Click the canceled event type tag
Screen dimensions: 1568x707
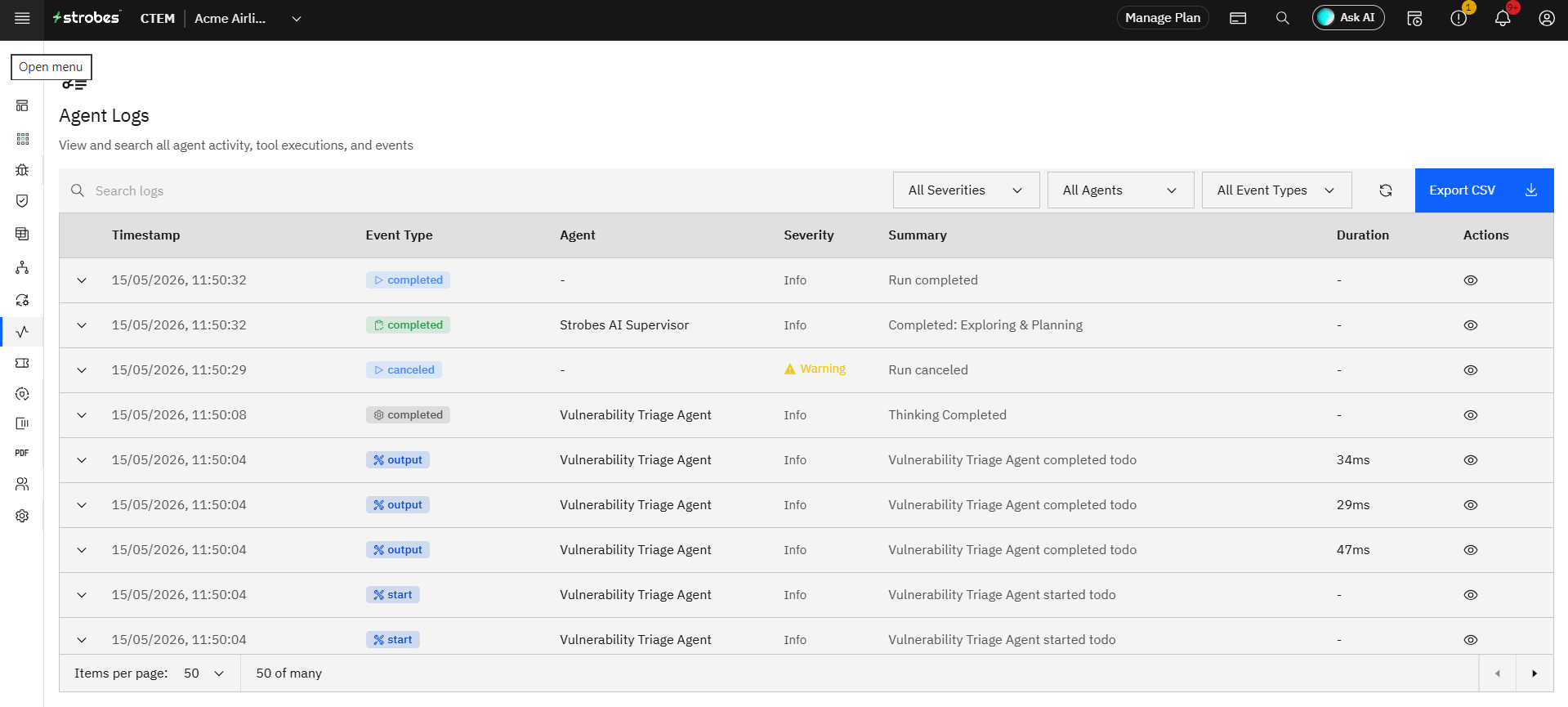[404, 370]
